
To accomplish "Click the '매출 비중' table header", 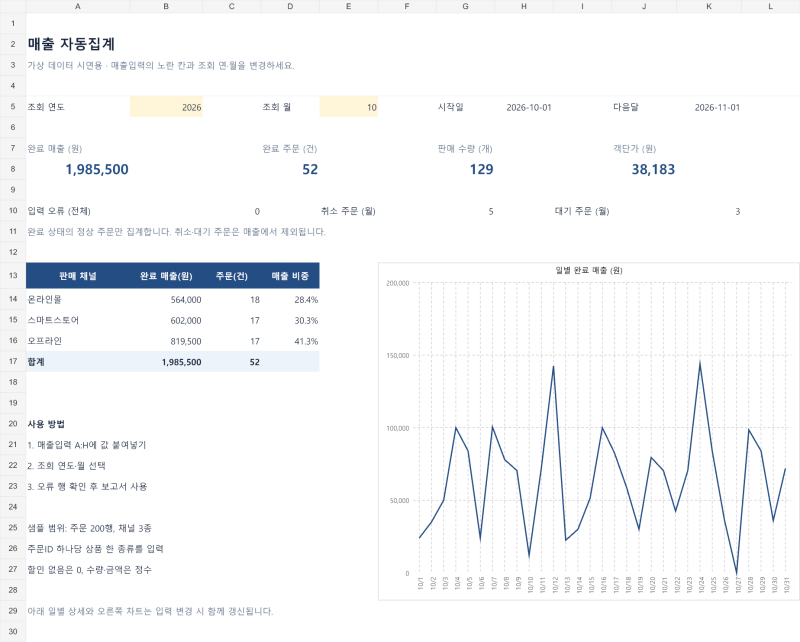I will pos(290,276).
